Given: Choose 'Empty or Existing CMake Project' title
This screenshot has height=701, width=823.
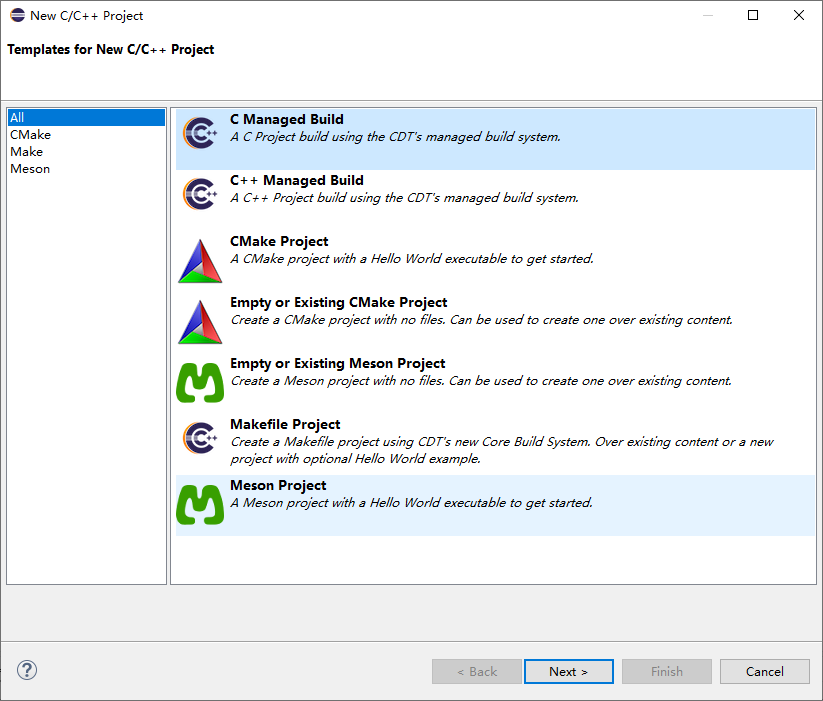Looking at the screenshot, I should [339, 302].
